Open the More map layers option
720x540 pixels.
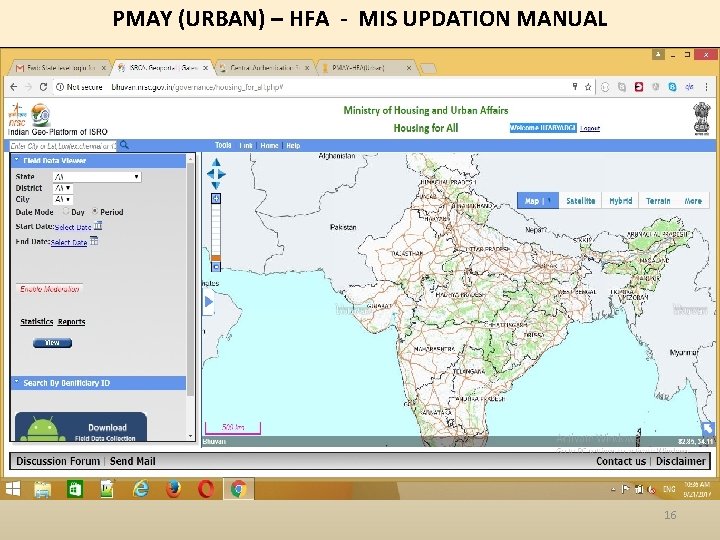click(x=693, y=201)
